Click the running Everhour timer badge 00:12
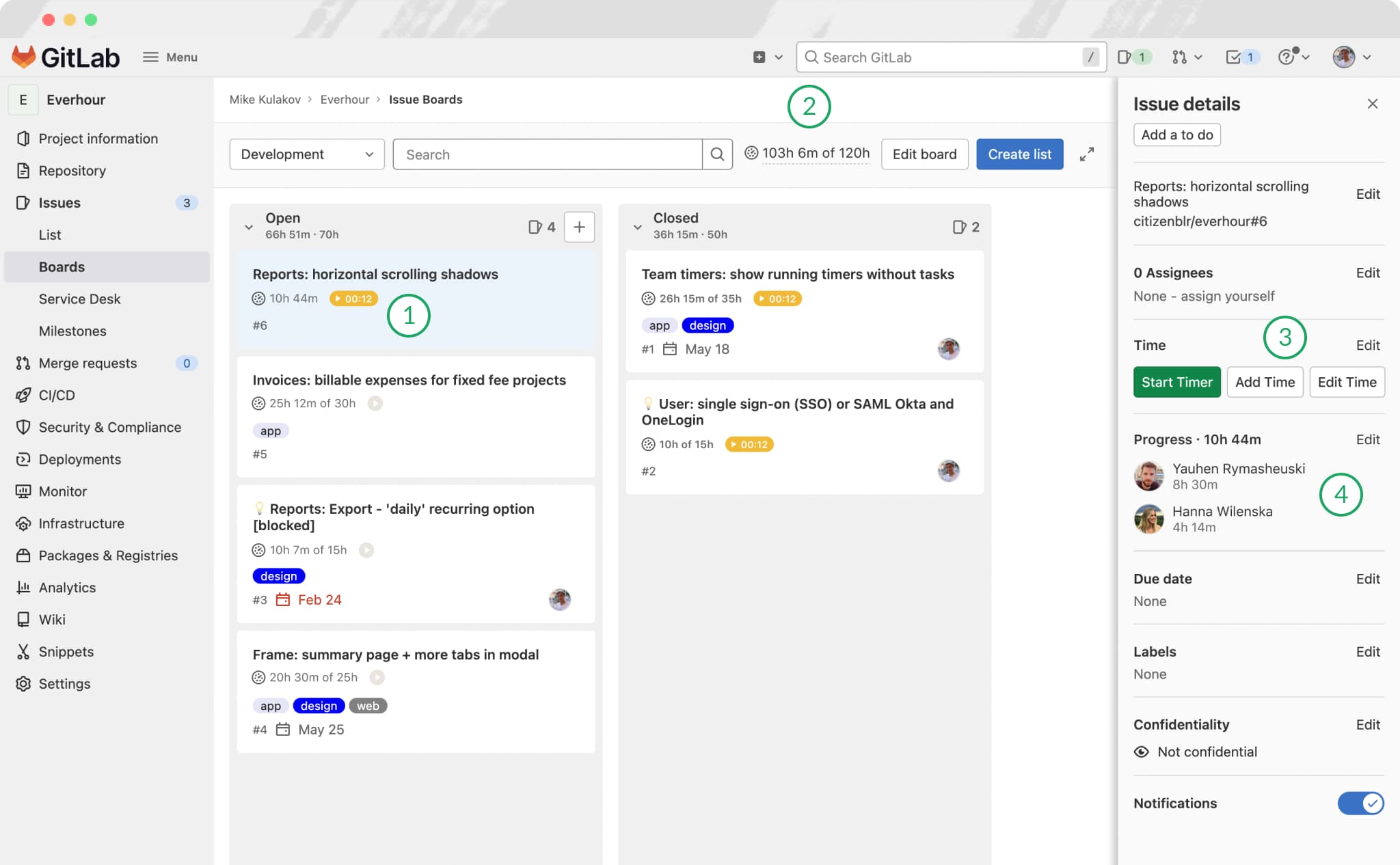 pos(353,299)
